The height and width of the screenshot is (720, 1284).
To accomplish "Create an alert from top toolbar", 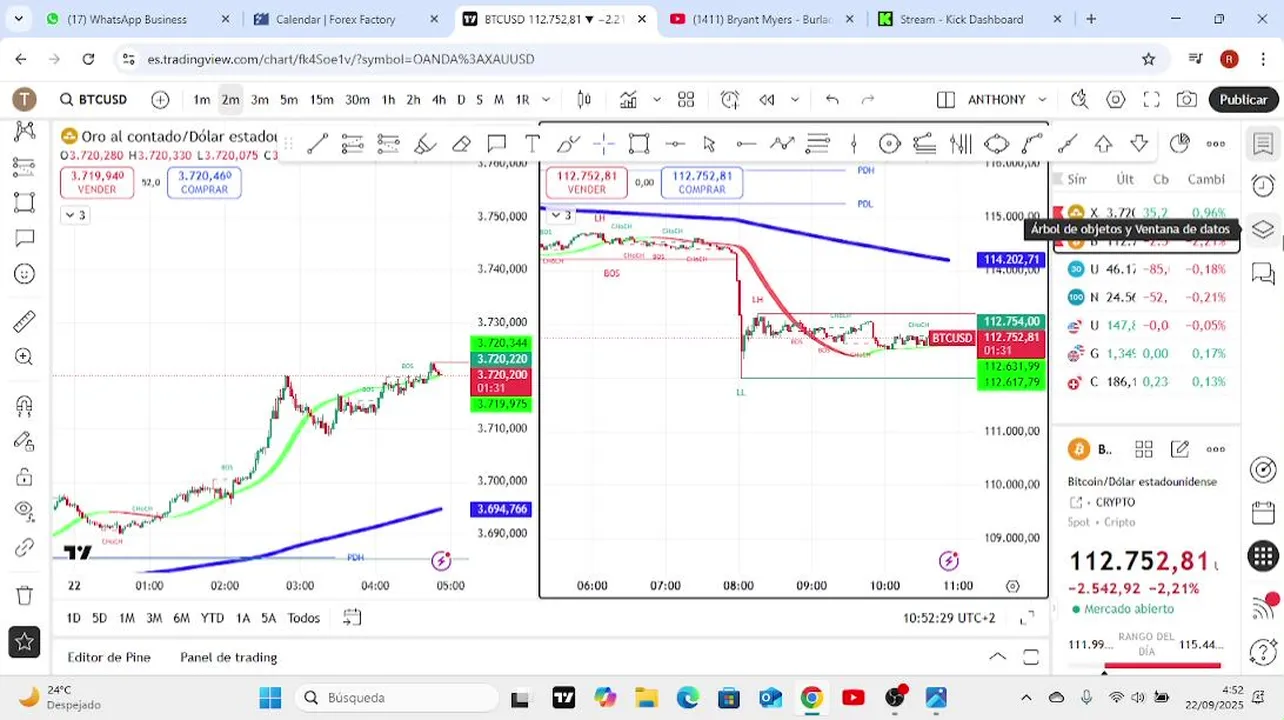I will point(730,99).
